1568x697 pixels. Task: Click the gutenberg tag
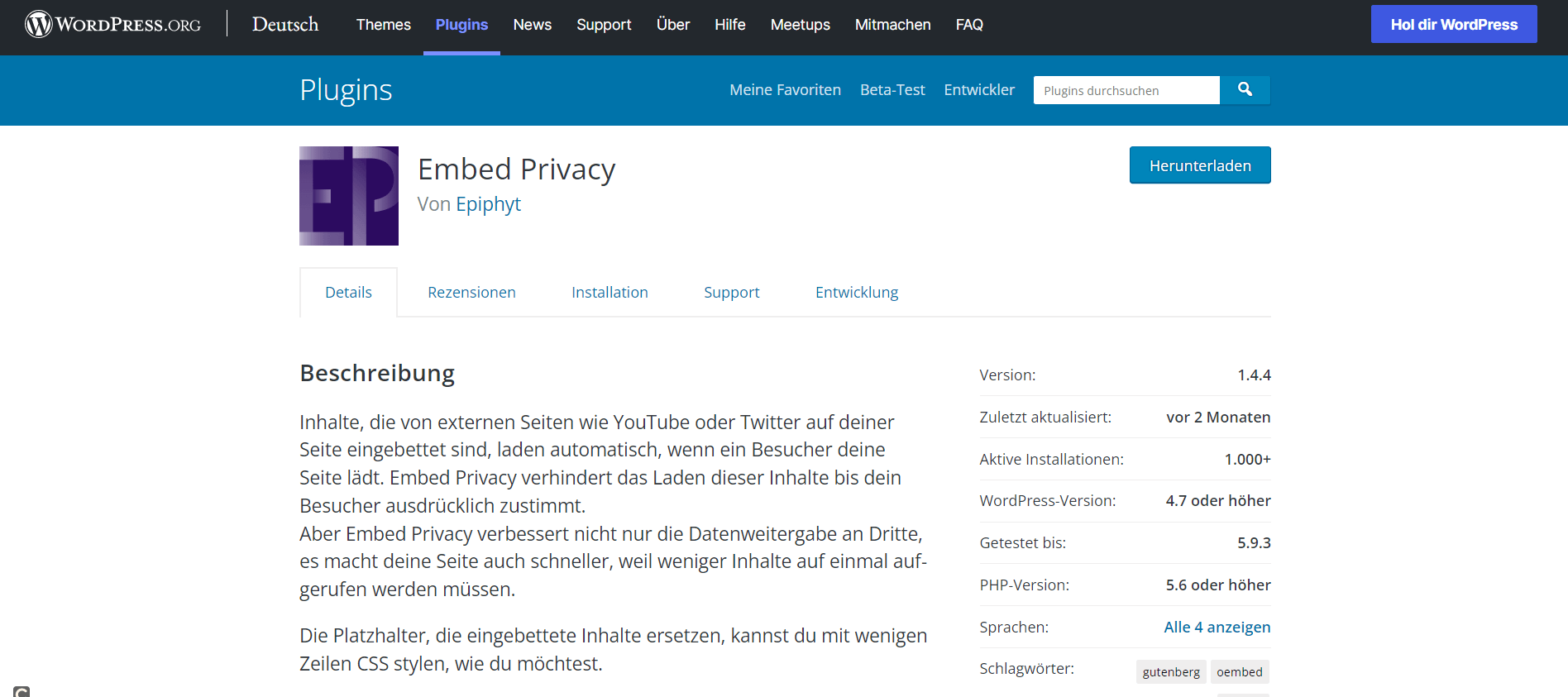coord(1171,671)
